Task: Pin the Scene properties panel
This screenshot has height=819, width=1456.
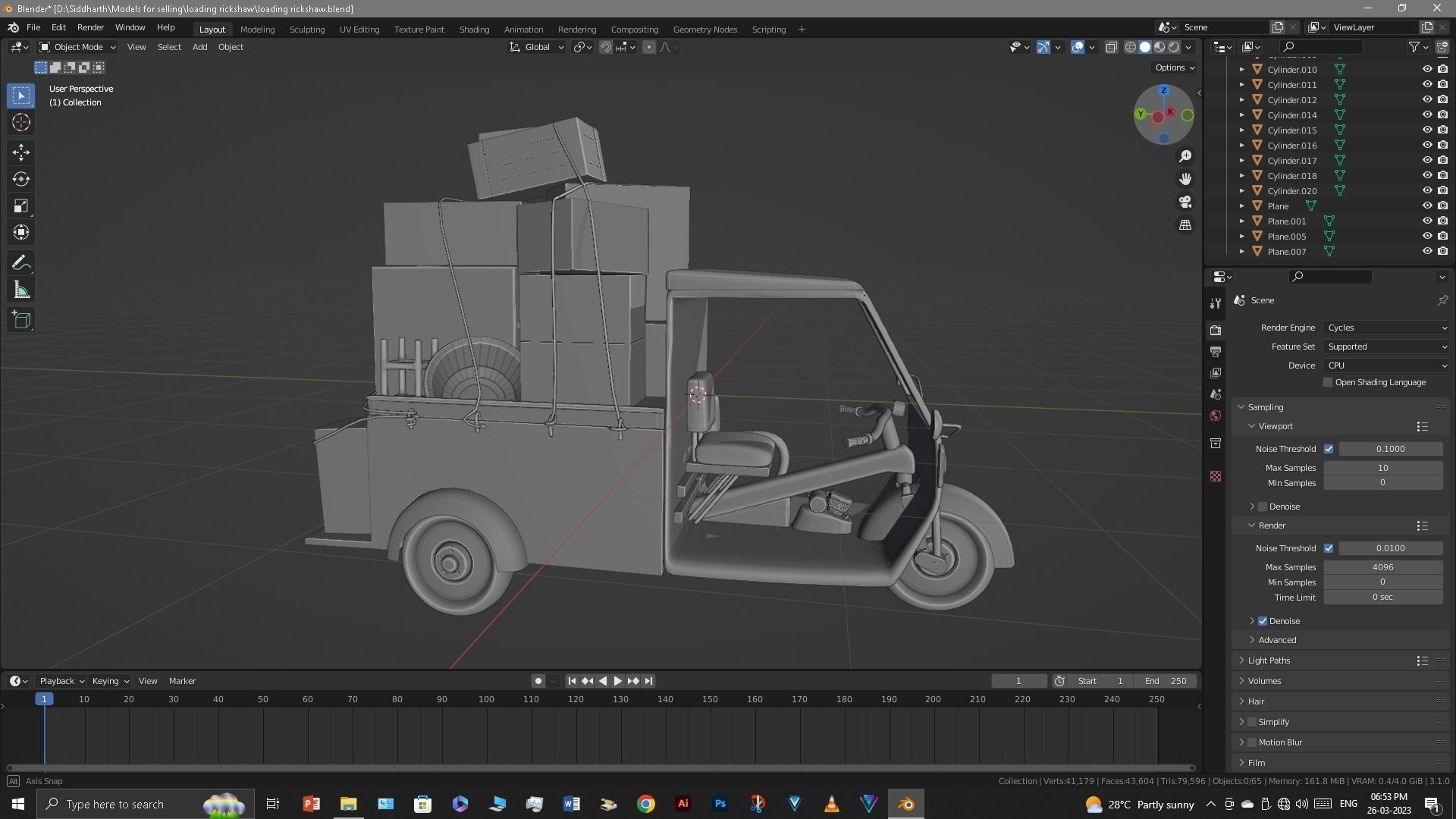Action: click(x=1442, y=300)
